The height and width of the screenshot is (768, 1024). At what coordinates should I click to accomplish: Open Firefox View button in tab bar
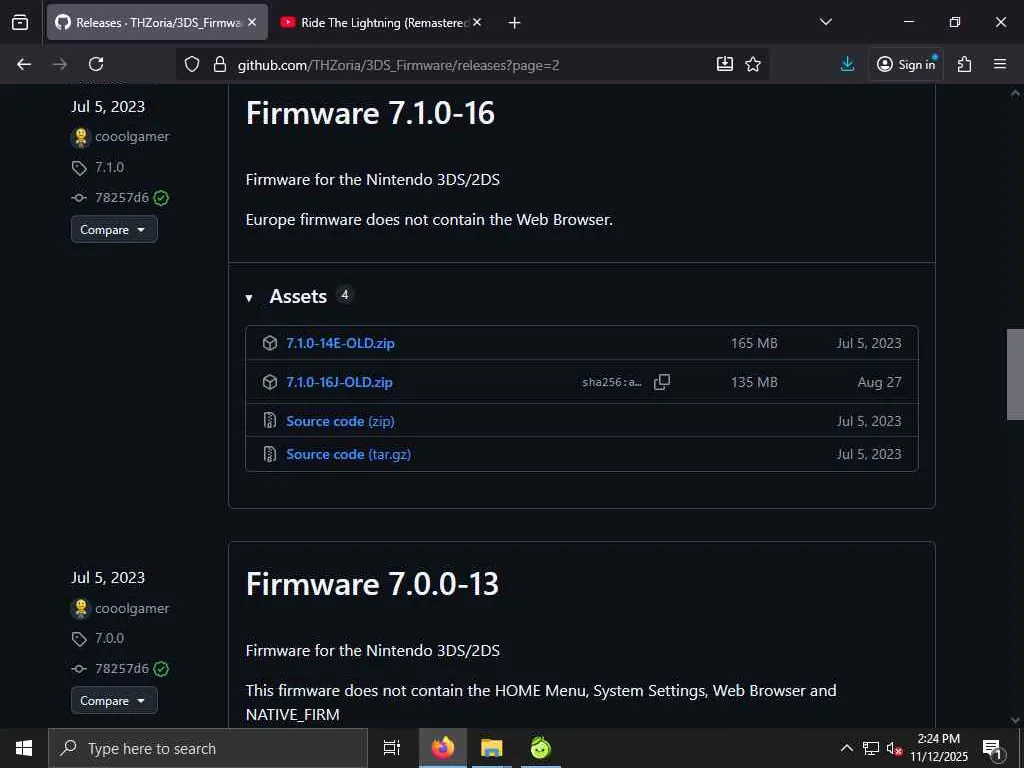pos(20,22)
